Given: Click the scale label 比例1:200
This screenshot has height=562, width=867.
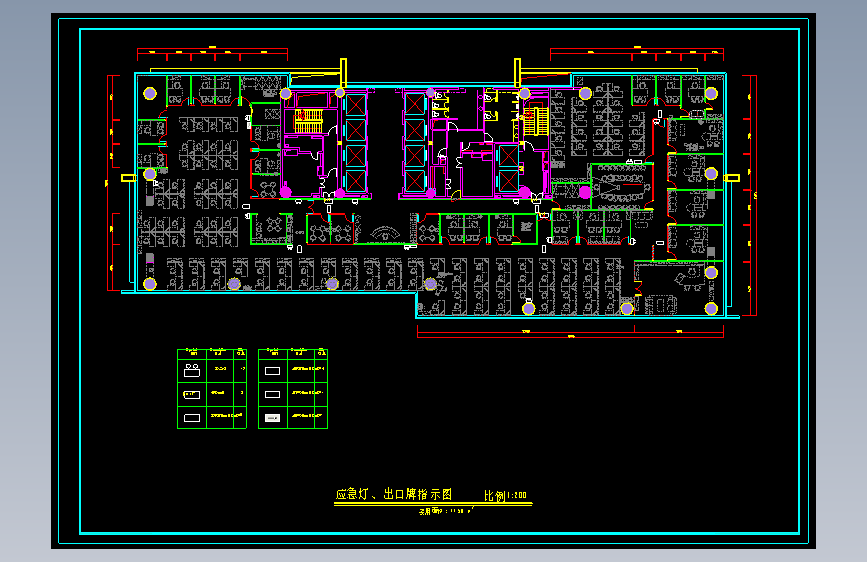Looking at the screenshot, I should [x=505, y=496].
